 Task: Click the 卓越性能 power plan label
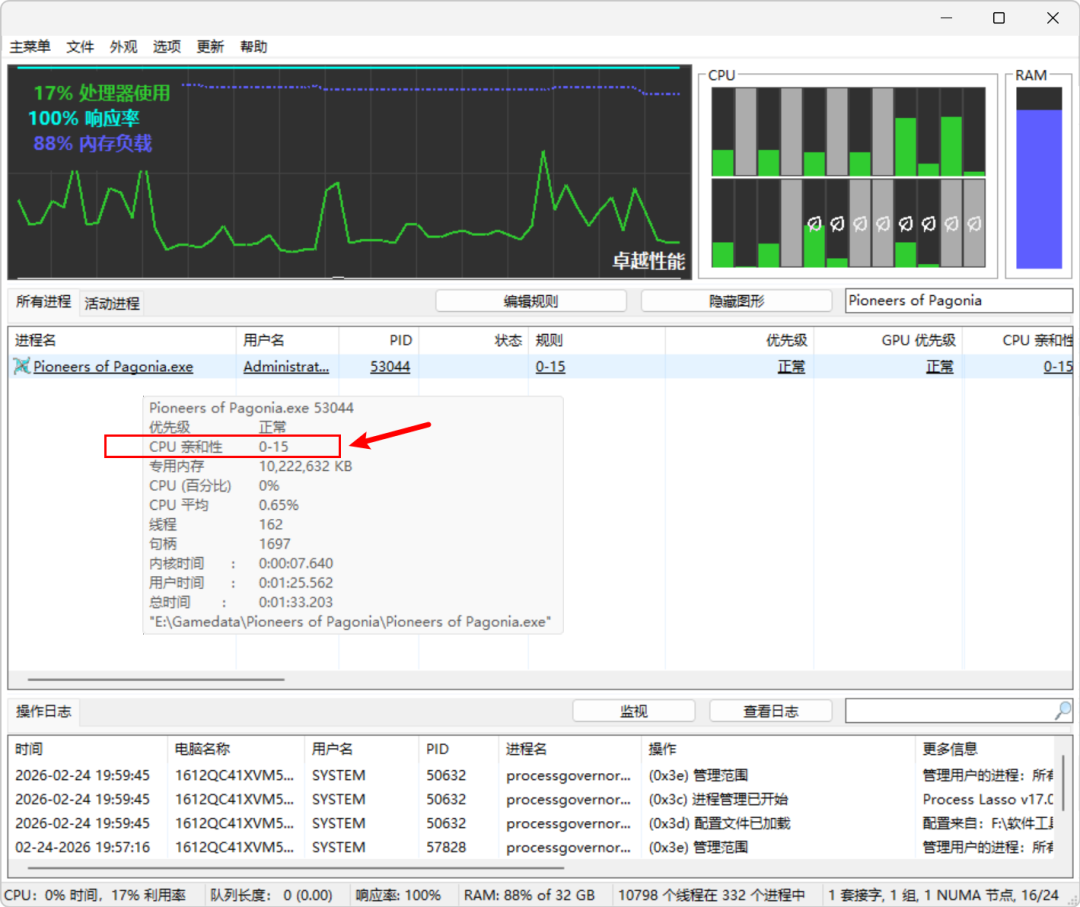[649, 261]
